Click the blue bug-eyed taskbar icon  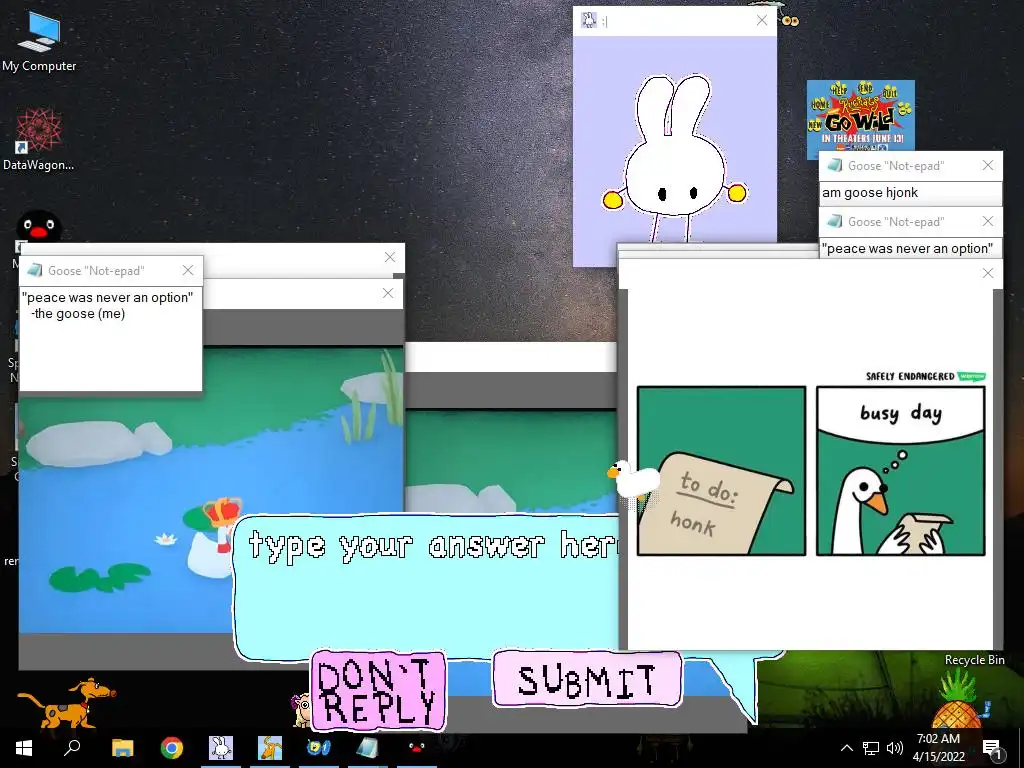coord(319,748)
